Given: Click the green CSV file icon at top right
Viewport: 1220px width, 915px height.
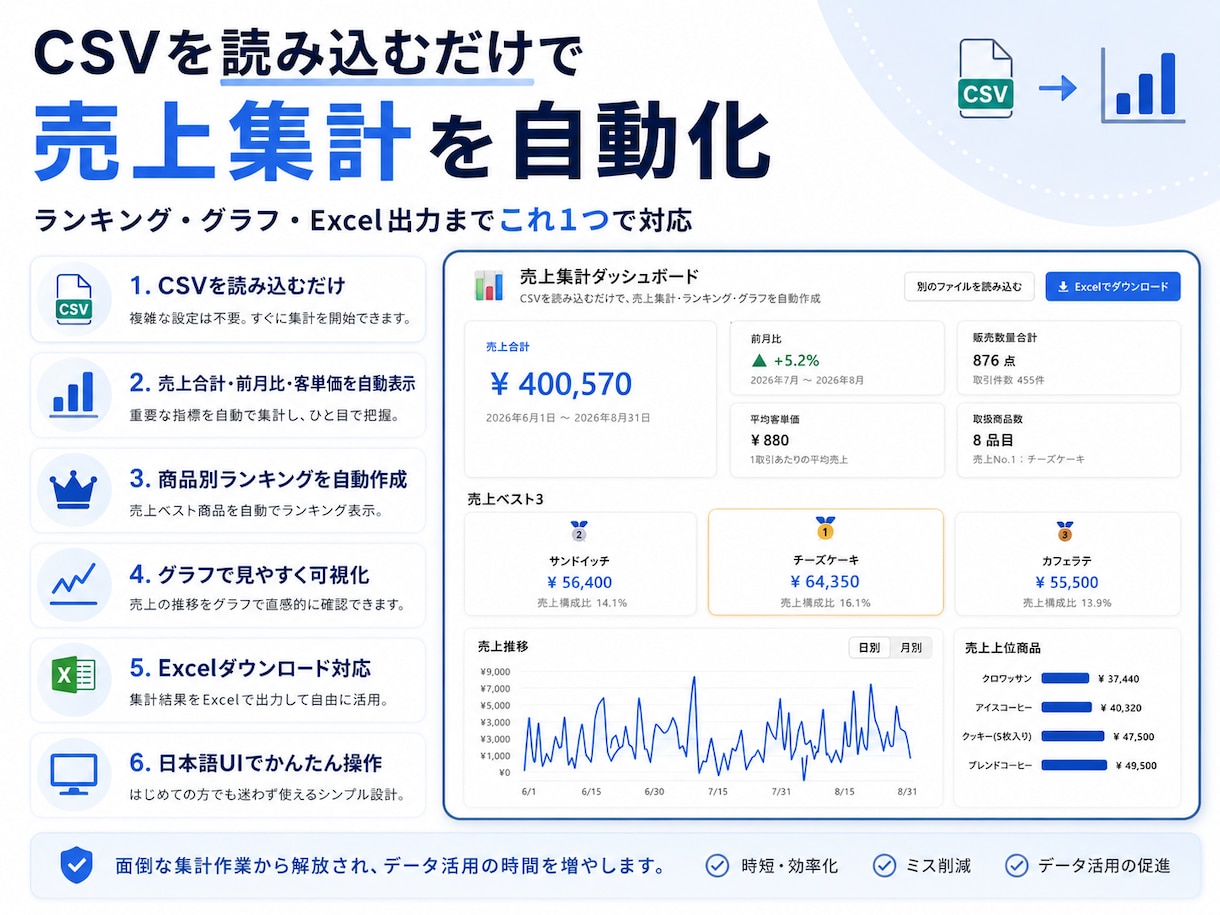Looking at the screenshot, I should 985,79.
